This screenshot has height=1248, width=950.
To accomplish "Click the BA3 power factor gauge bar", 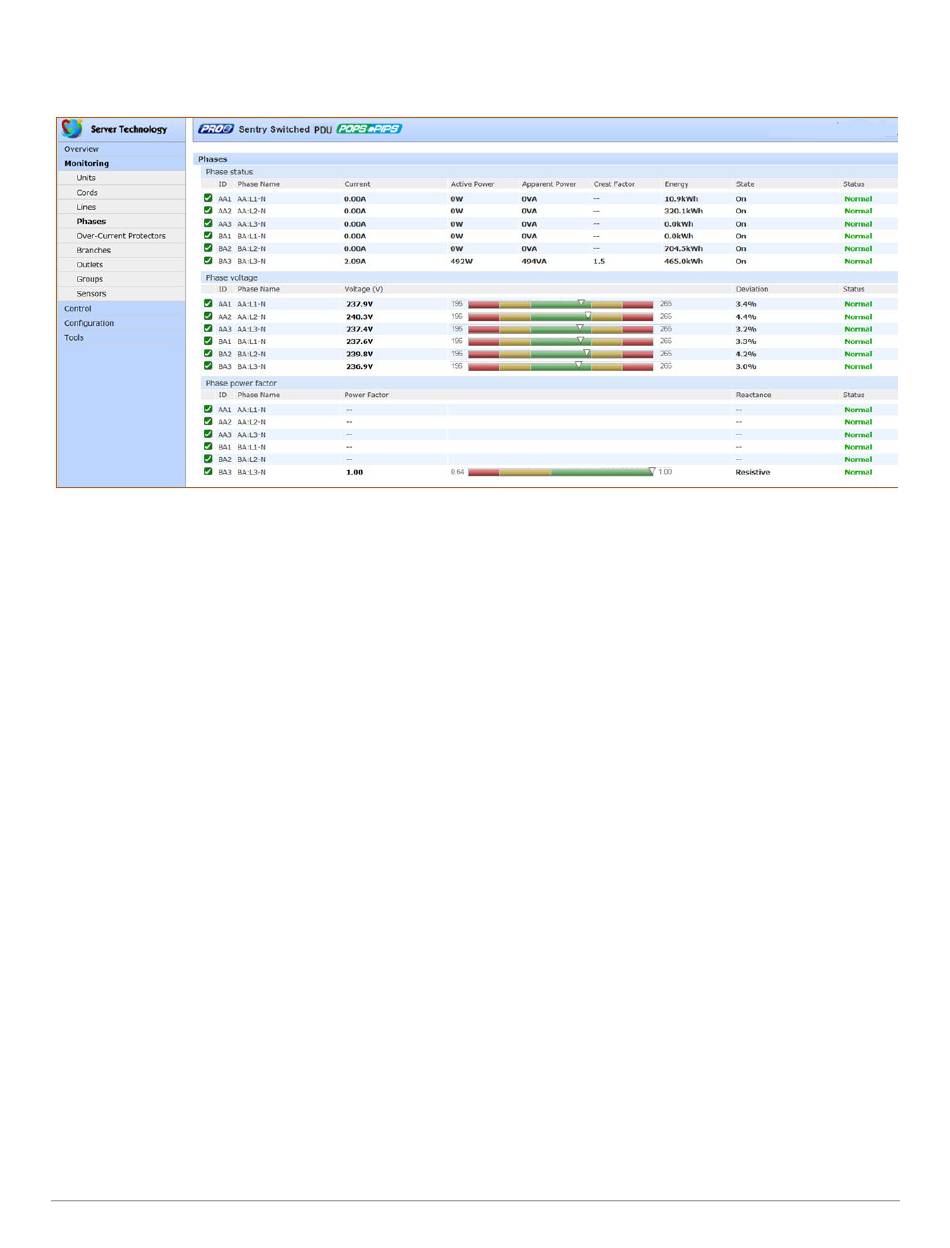I will tap(560, 471).
